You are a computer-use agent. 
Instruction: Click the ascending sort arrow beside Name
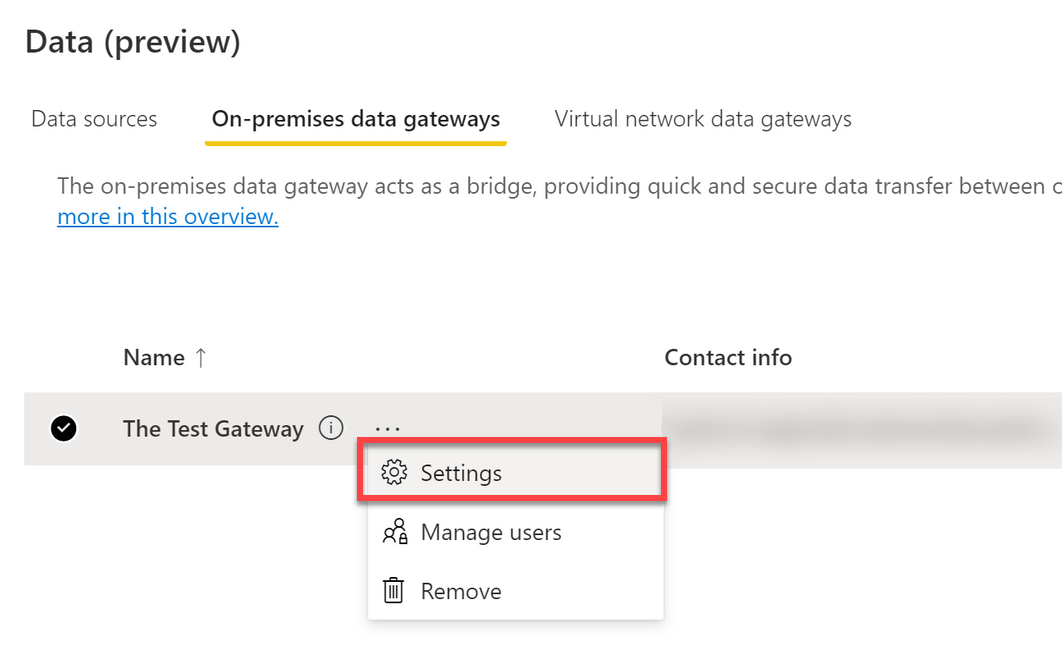click(200, 358)
